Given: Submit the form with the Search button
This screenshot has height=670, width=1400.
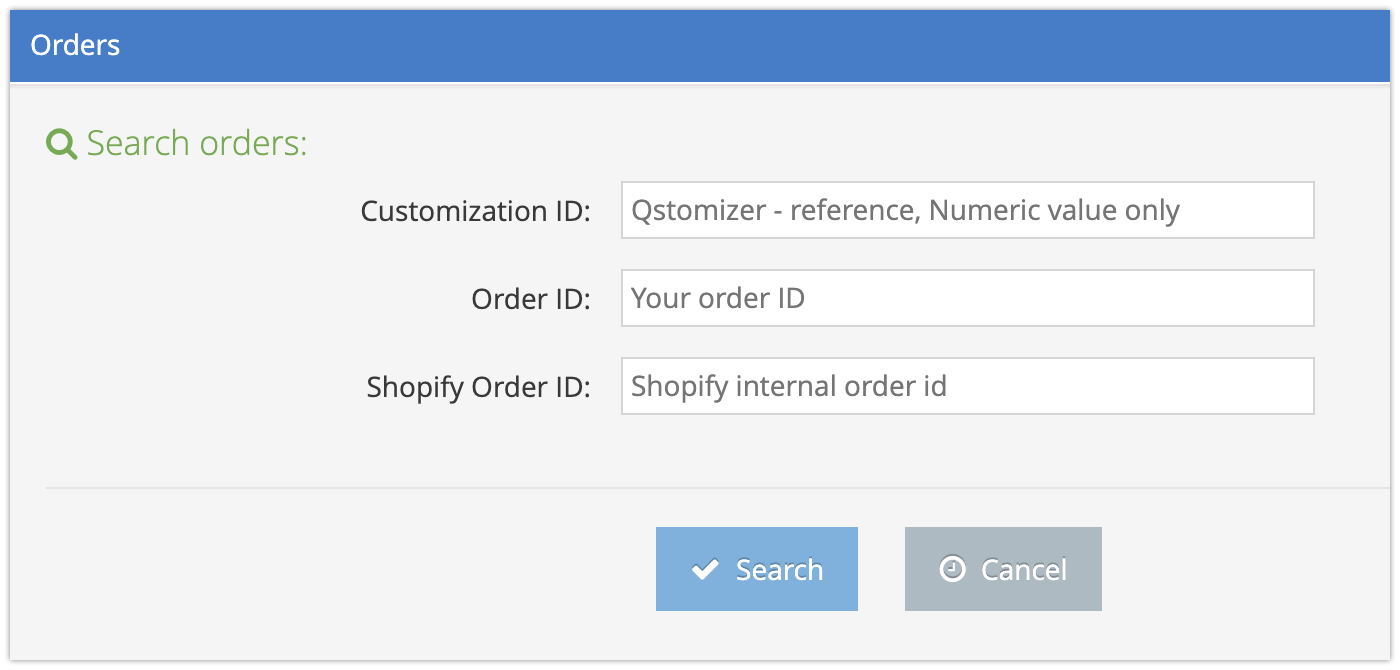Looking at the screenshot, I should coord(757,569).
